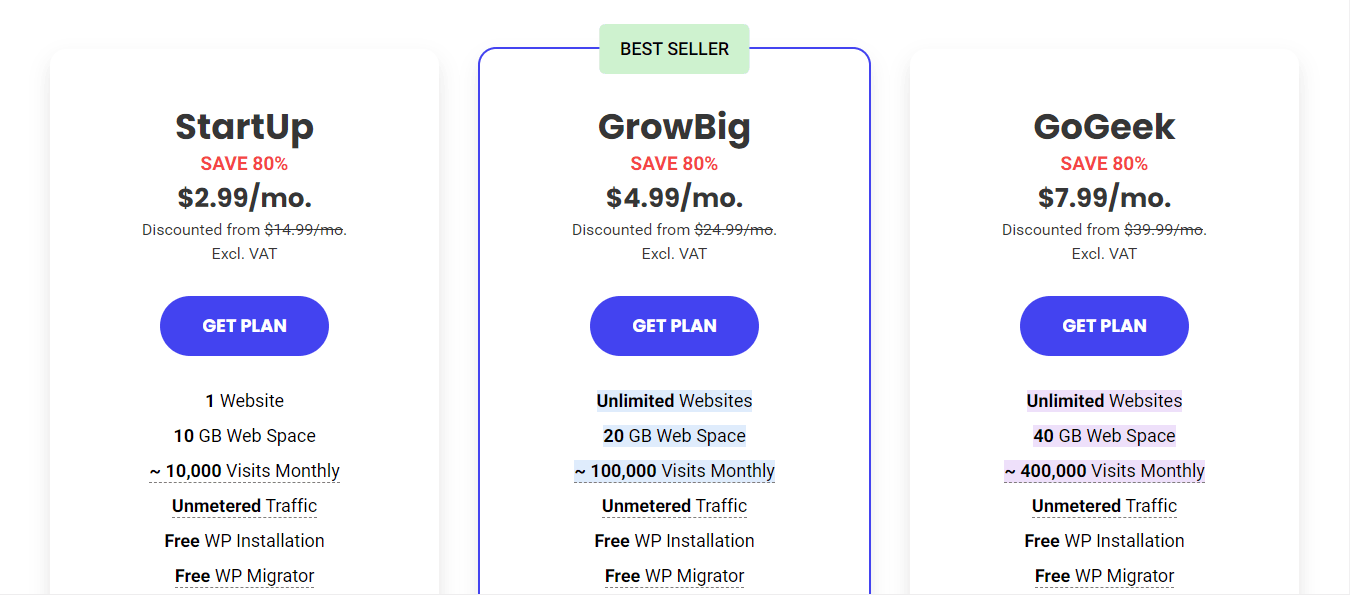1350x600 pixels.
Task: Click the BEST SELLER badge
Action: coord(674,49)
